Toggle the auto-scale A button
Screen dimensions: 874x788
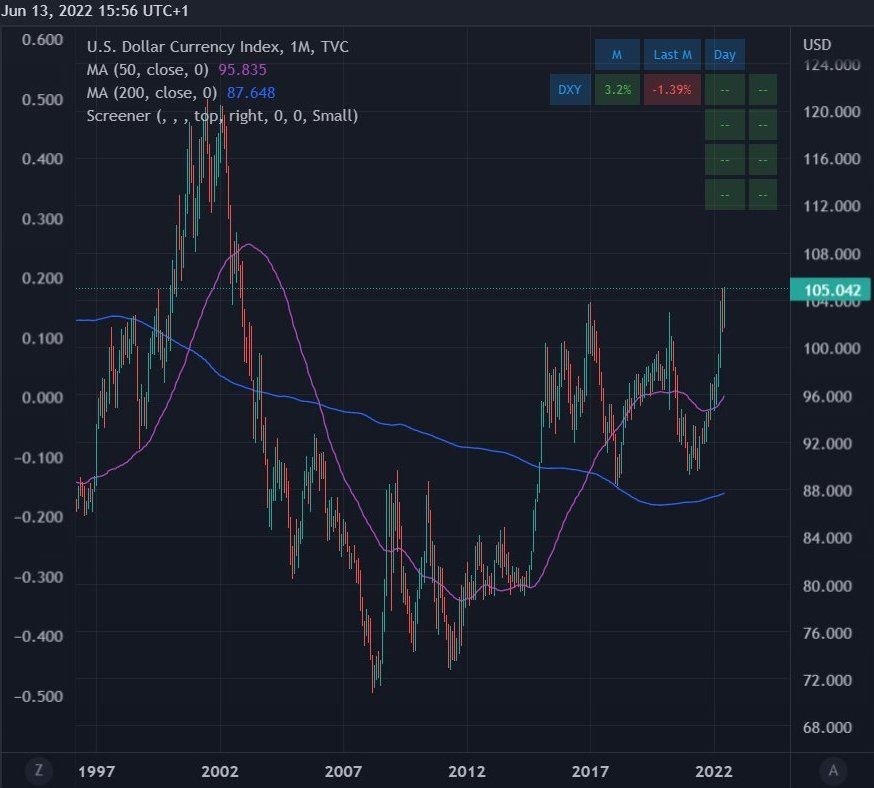(x=832, y=769)
